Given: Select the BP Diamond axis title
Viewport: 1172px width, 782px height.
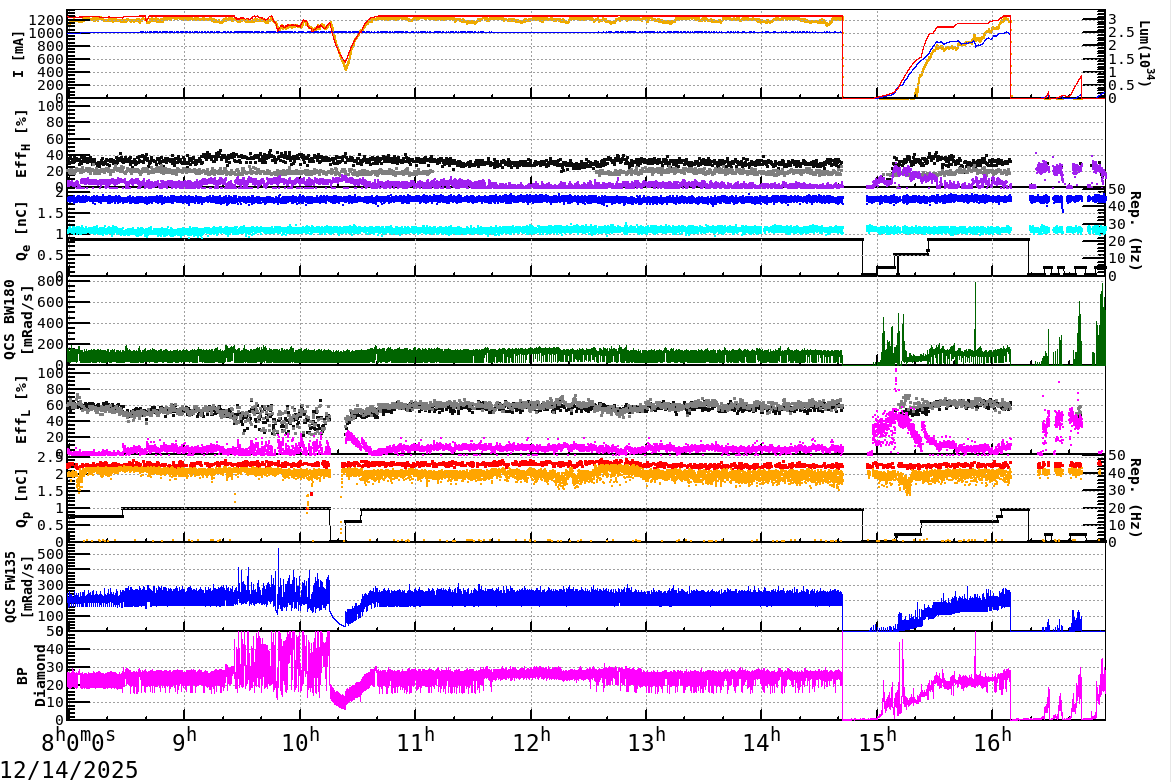Looking at the screenshot, I should pos(31,675).
